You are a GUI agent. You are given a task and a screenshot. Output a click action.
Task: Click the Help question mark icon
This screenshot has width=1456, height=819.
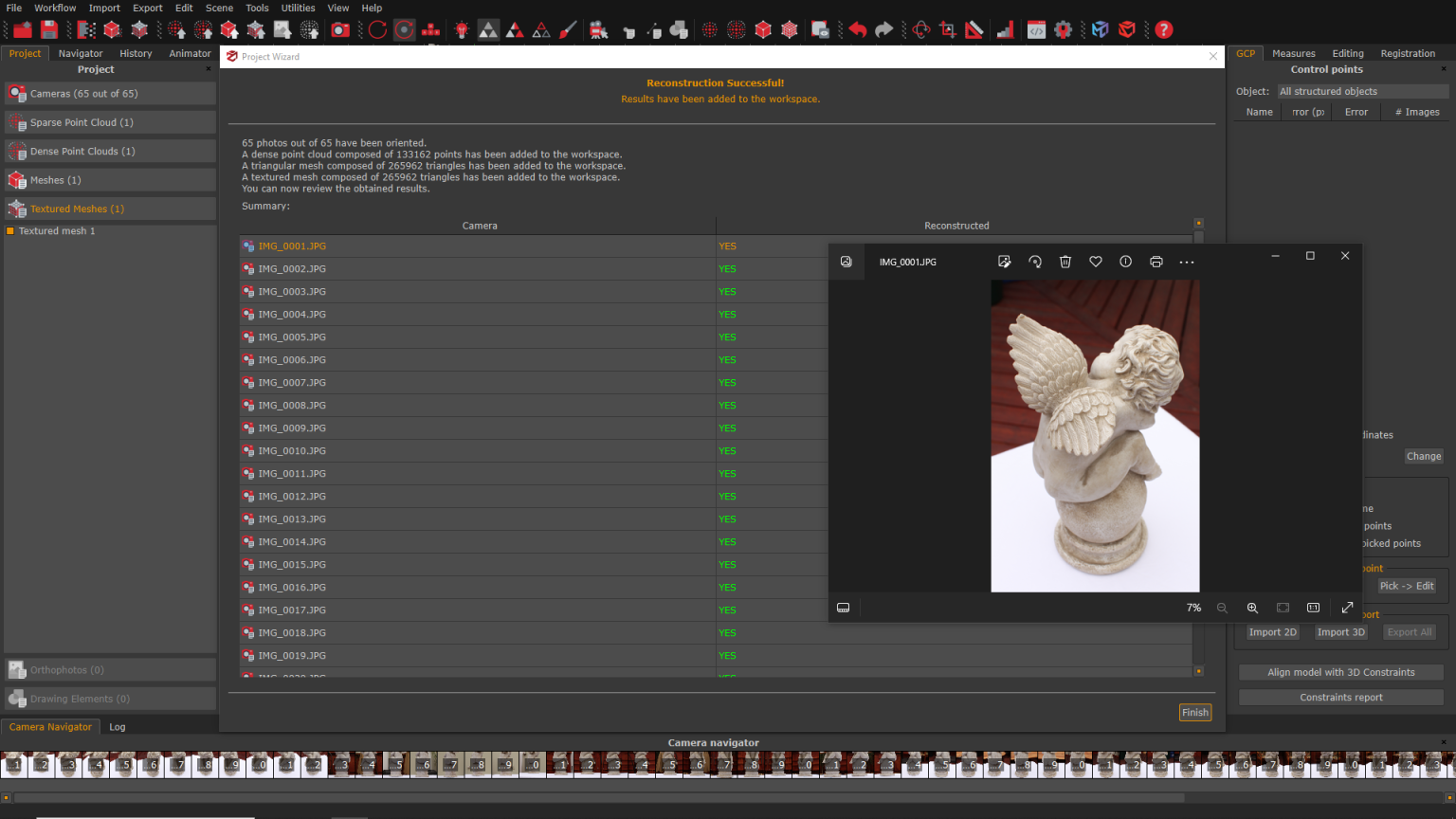(x=1163, y=29)
